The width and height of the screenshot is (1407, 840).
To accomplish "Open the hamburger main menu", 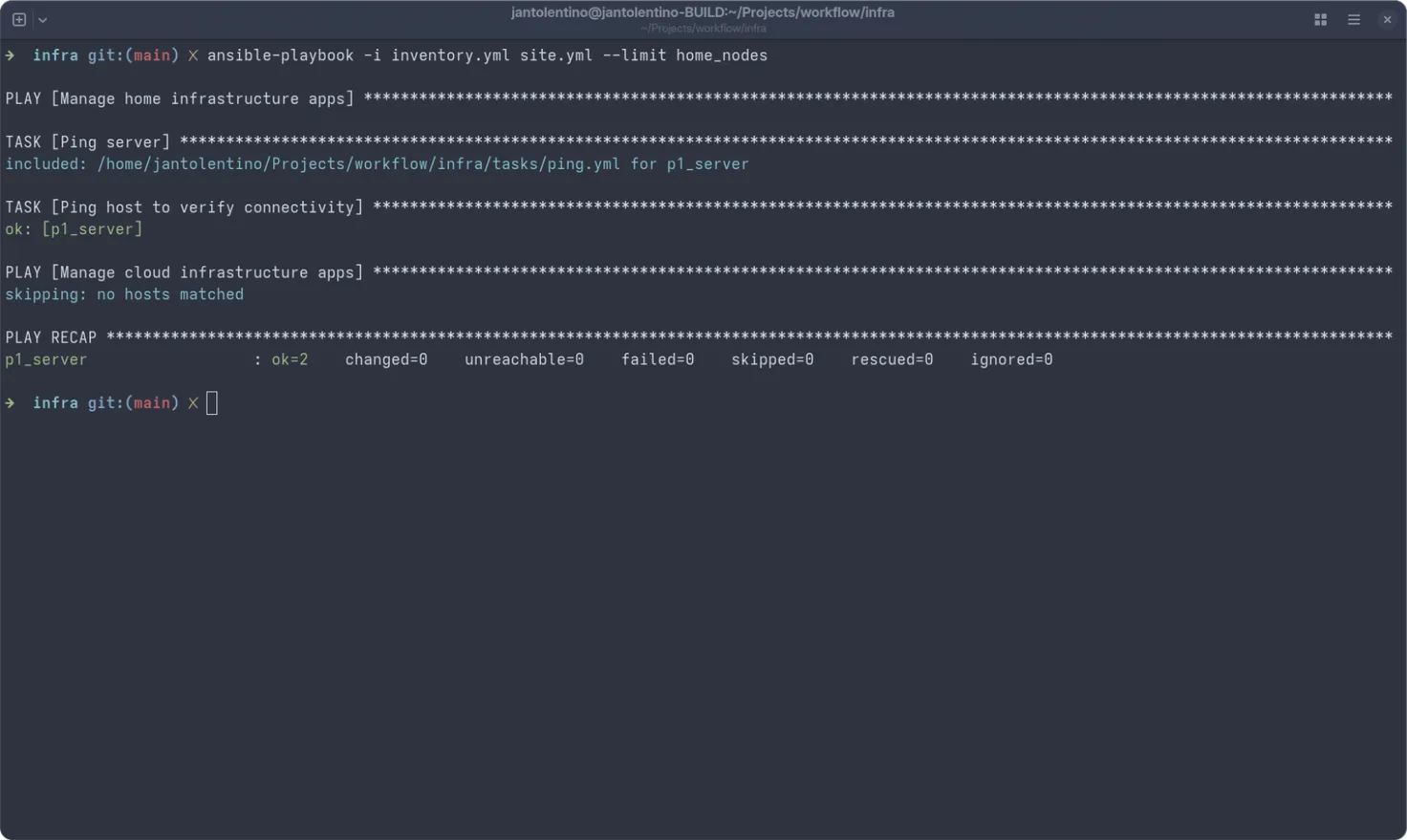I will (x=1354, y=19).
